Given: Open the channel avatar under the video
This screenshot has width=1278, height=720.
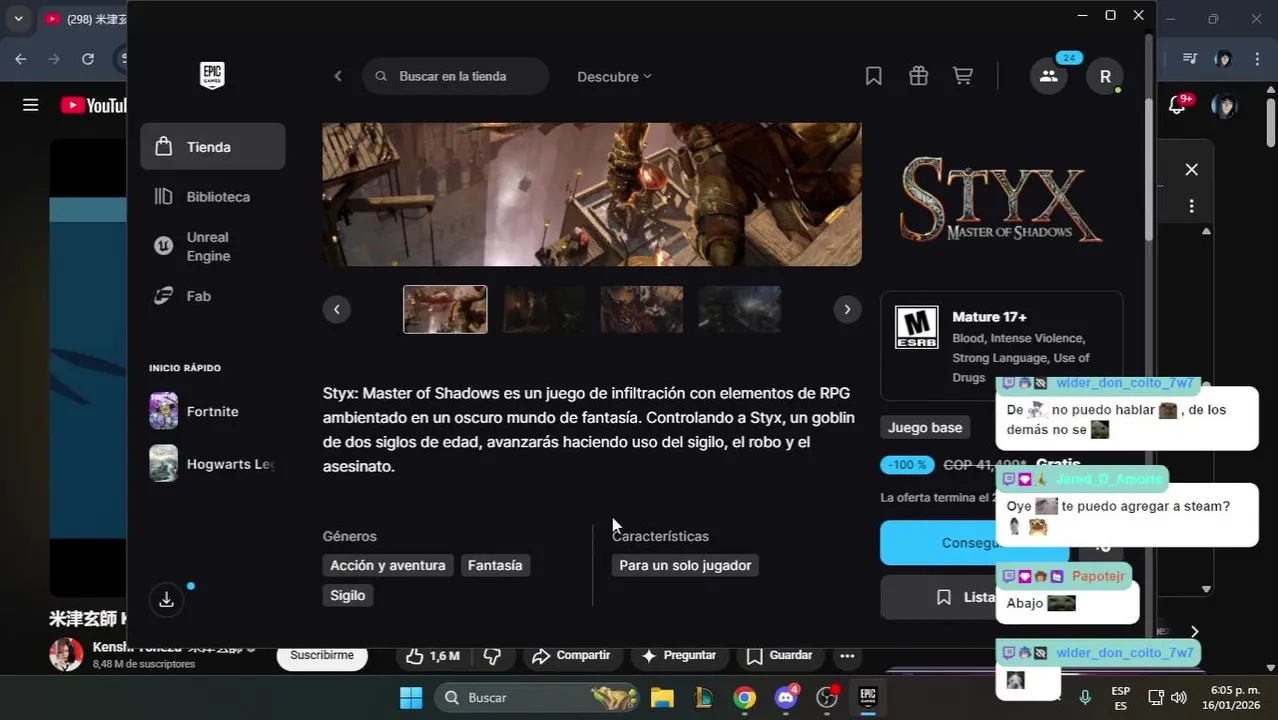Looking at the screenshot, I should coord(66,655).
